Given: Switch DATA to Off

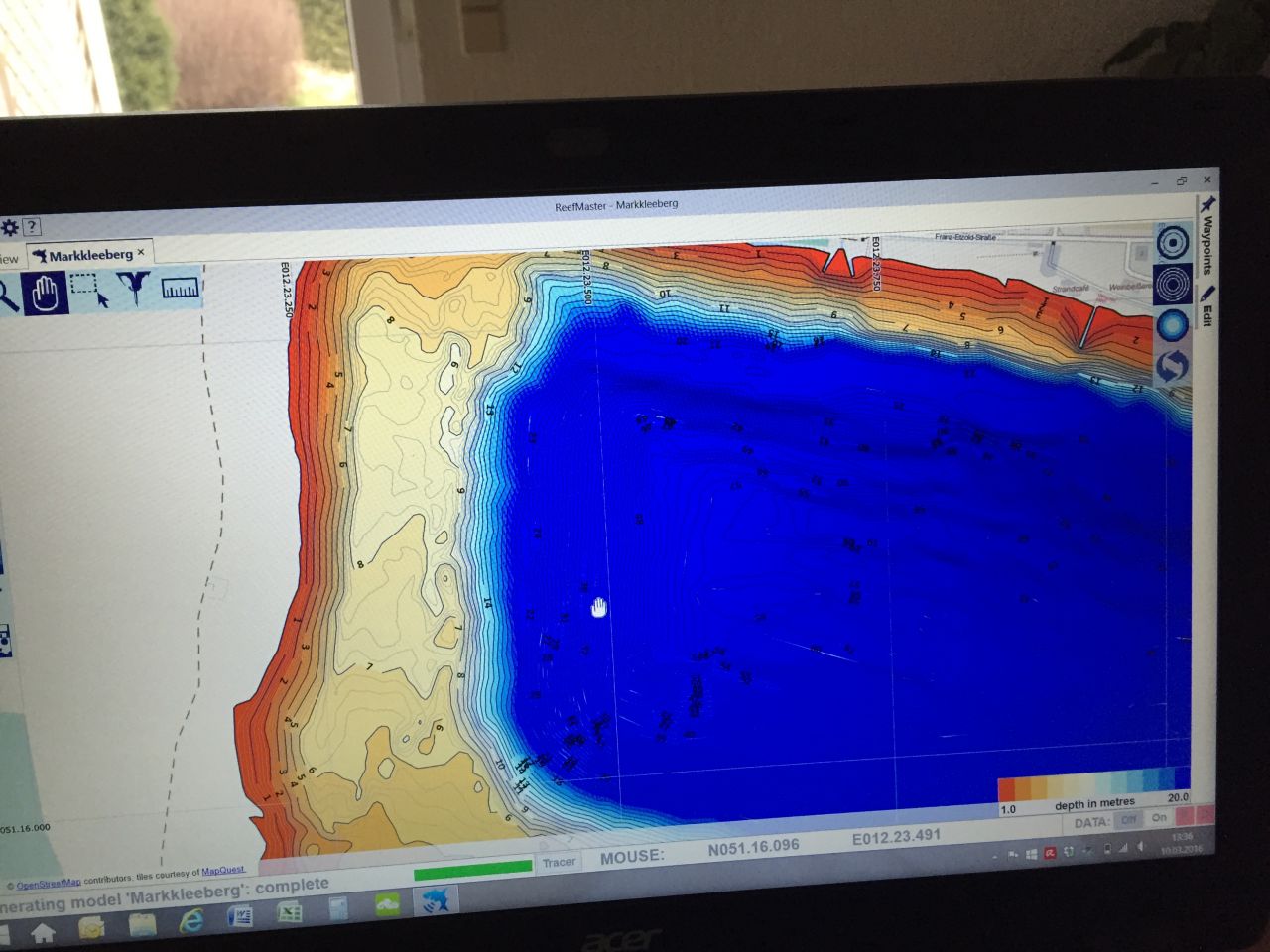Looking at the screenshot, I should tap(1128, 820).
